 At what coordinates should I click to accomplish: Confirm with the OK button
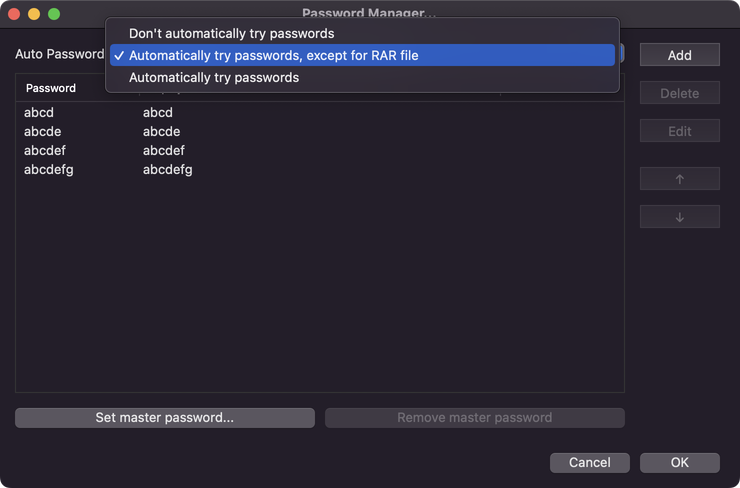pyautogui.click(x=679, y=462)
